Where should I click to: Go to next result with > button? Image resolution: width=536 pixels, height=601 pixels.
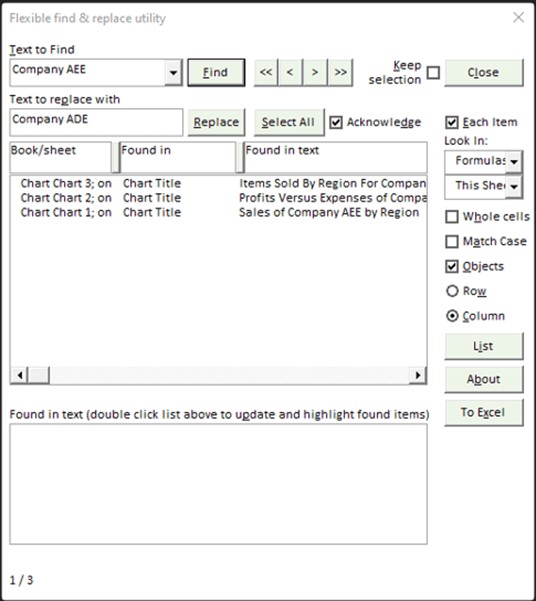[x=315, y=72]
